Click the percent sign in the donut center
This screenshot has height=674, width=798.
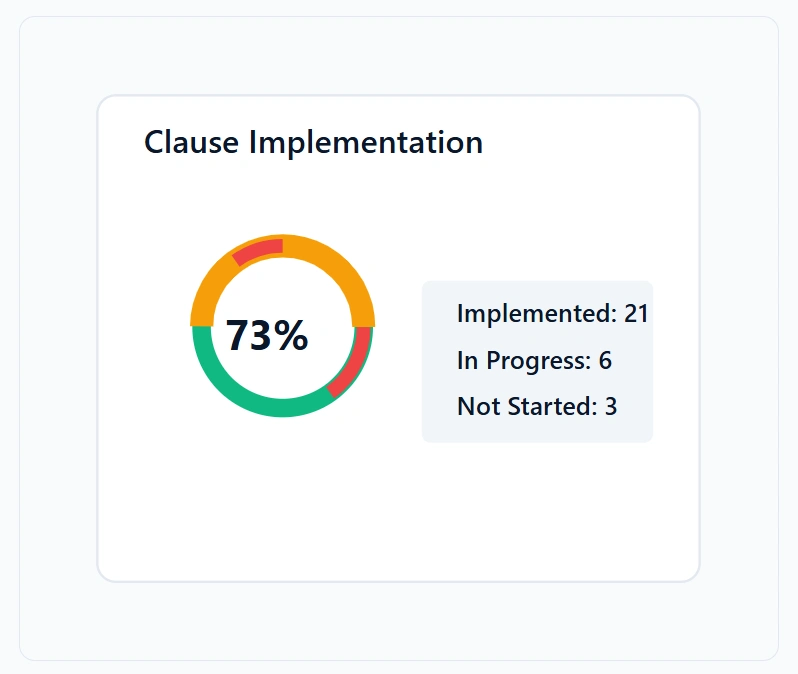[292, 336]
